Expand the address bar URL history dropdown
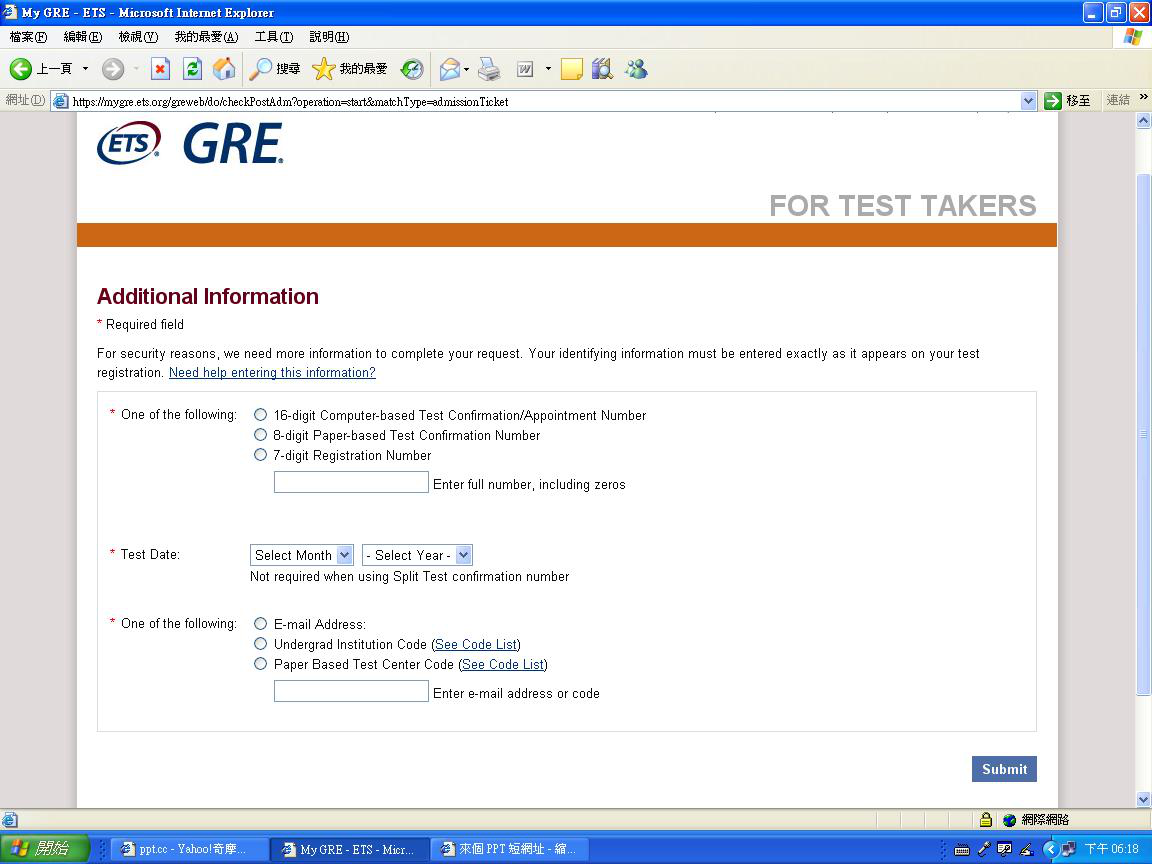The height and width of the screenshot is (864, 1152). 1029,101
